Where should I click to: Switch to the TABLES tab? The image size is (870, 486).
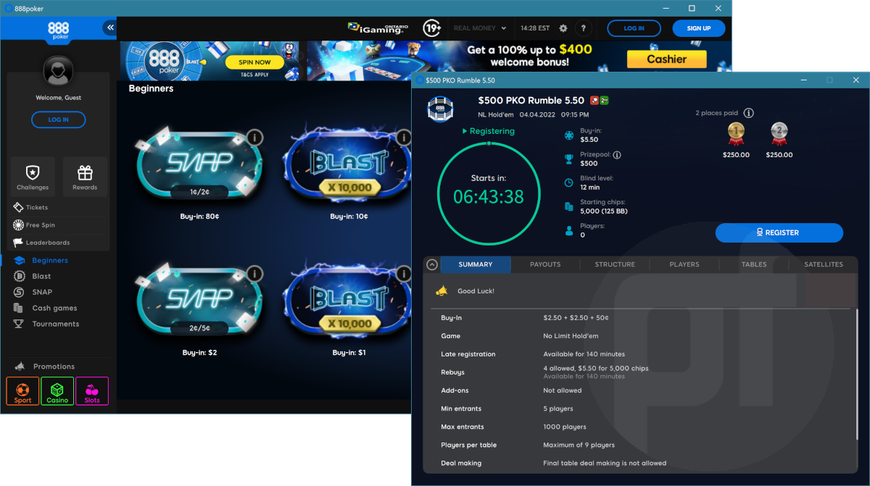(x=753, y=265)
